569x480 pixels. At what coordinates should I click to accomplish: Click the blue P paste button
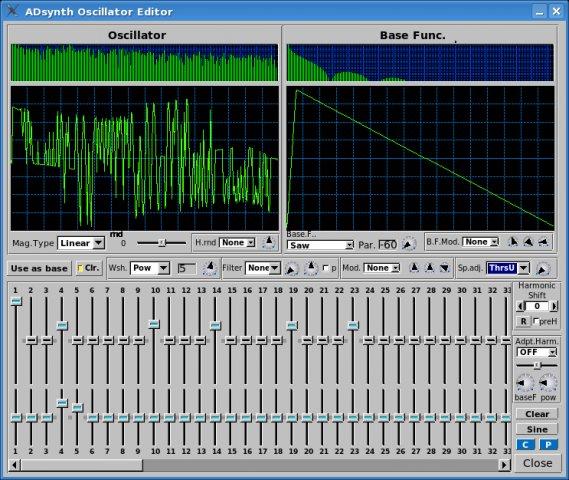[x=548, y=444]
